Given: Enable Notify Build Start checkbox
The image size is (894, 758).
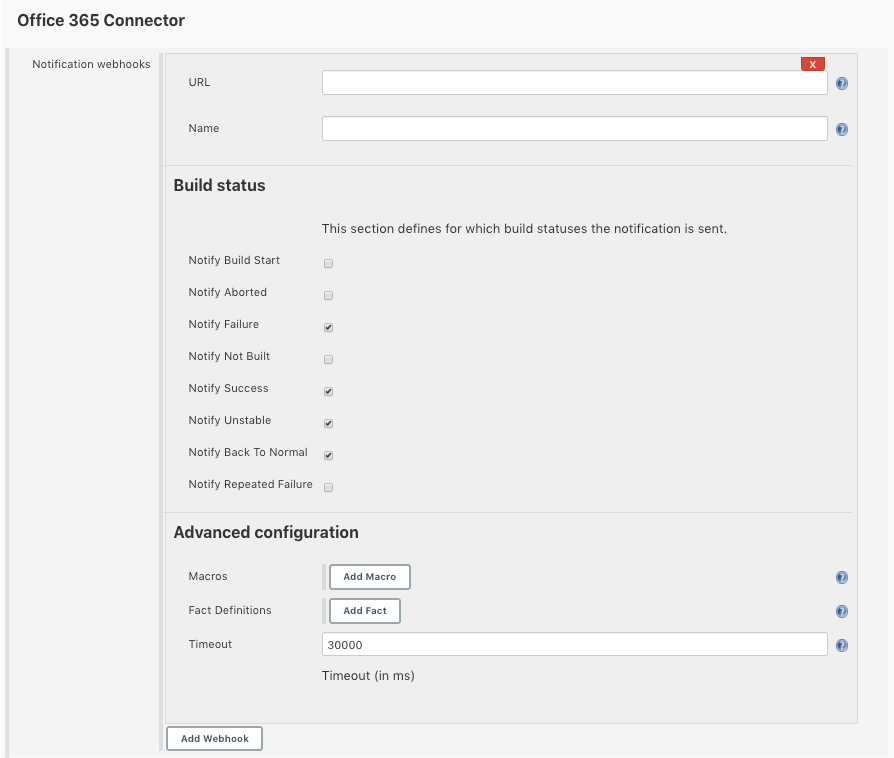Looking at the screenshot, I should [x=328, y=264].
